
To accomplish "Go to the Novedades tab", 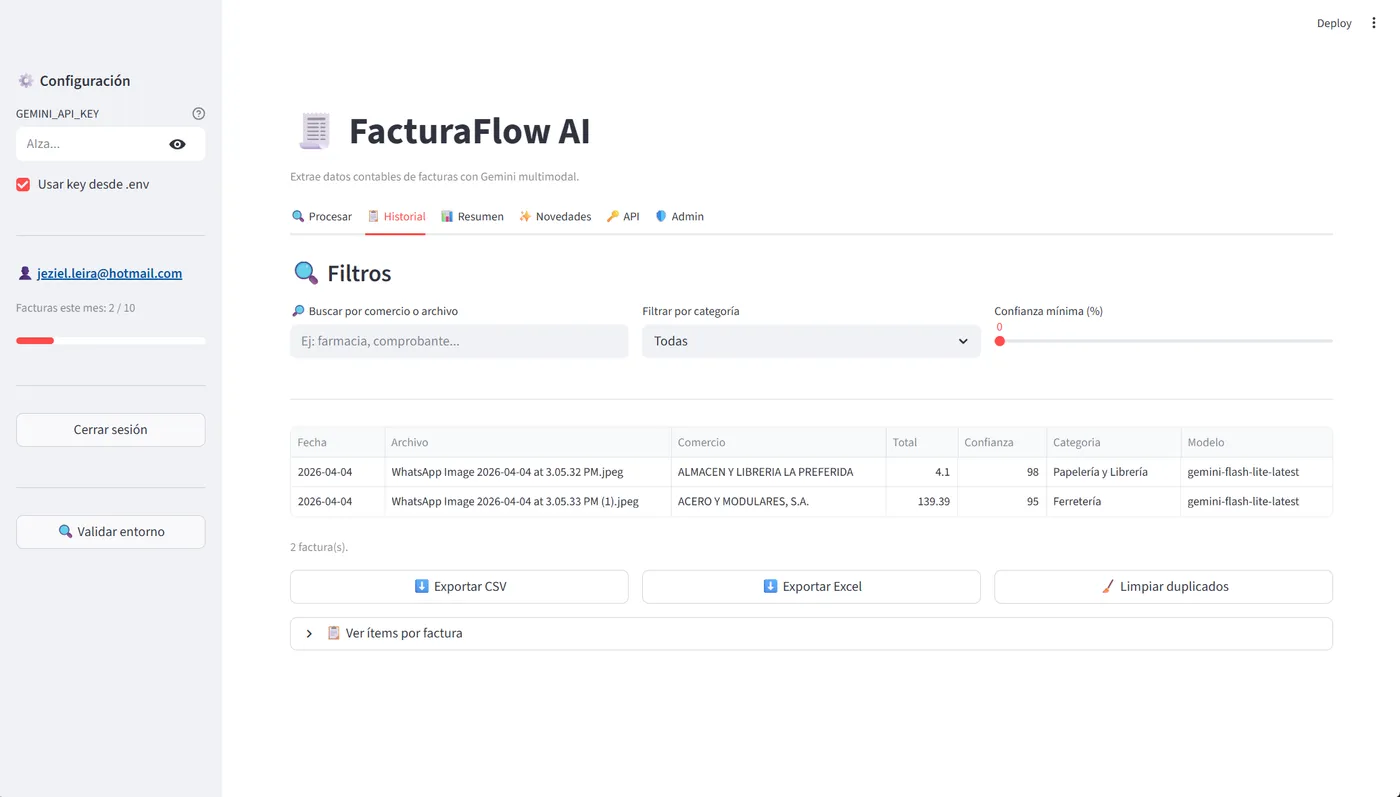I will [x=554, y=216].
